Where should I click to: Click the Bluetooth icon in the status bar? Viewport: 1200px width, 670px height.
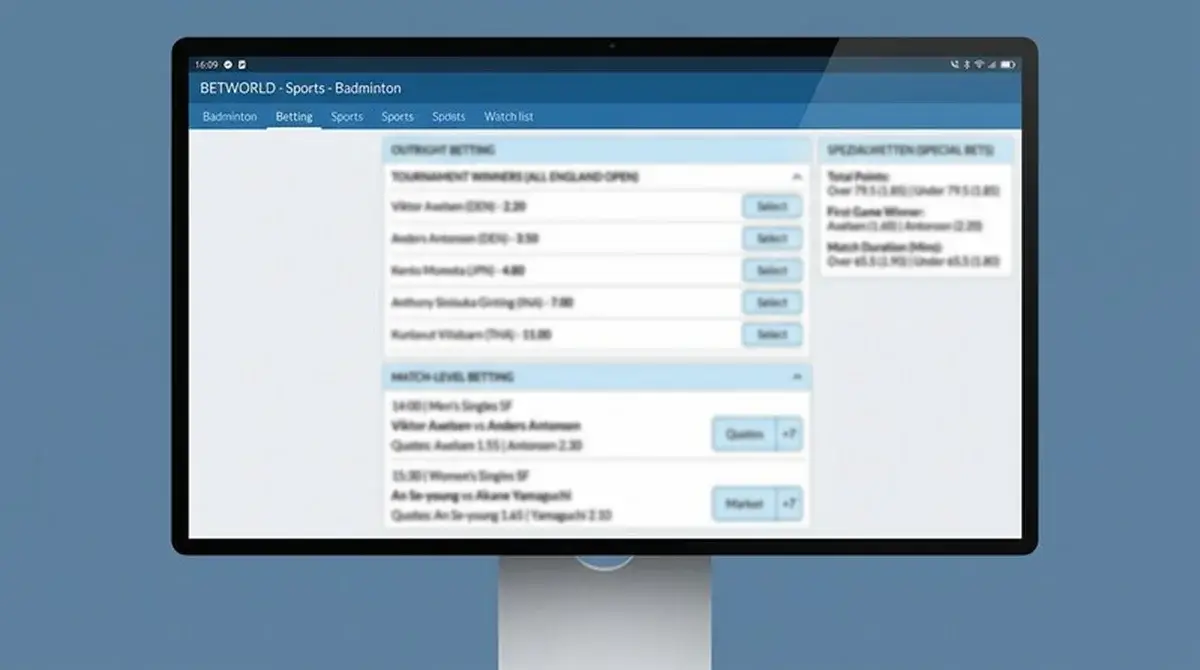(967, 64)
